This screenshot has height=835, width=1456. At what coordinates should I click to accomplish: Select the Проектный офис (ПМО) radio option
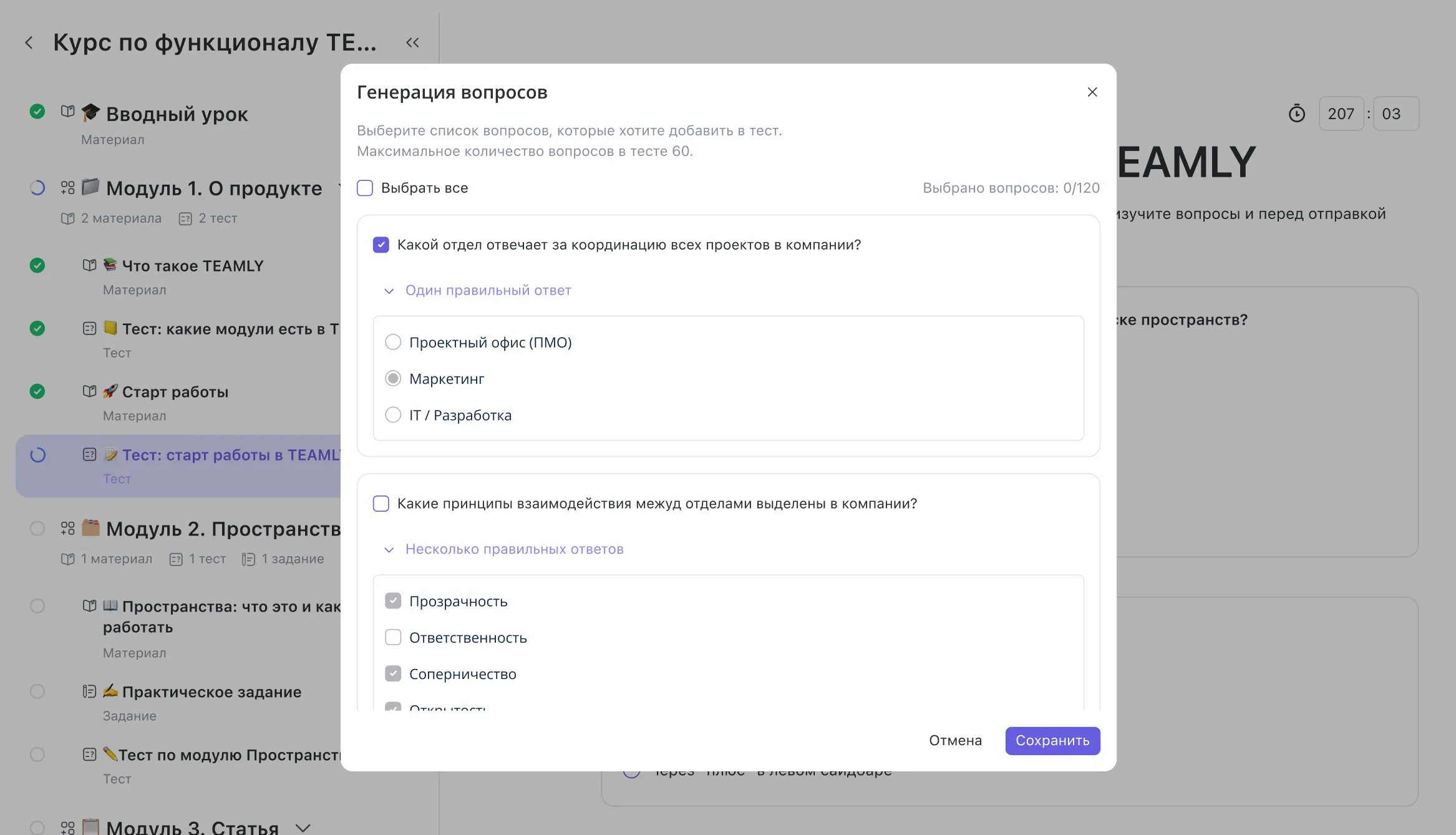point(393,342)
